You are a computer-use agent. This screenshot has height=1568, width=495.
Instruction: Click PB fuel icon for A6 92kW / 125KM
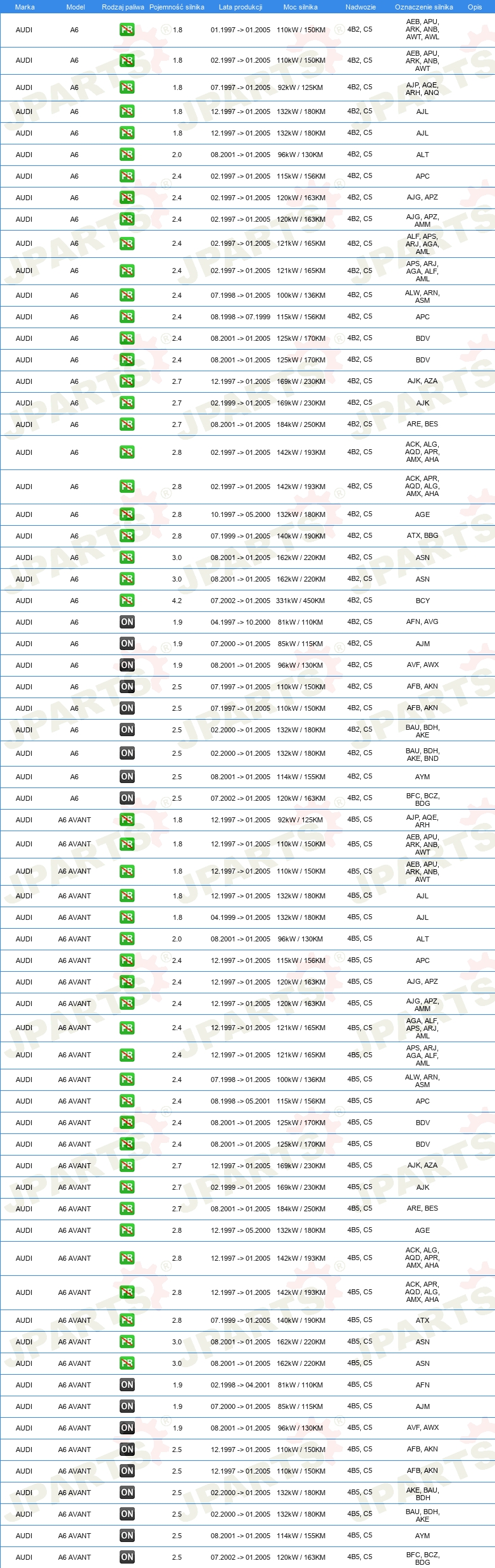pos(127,87)
